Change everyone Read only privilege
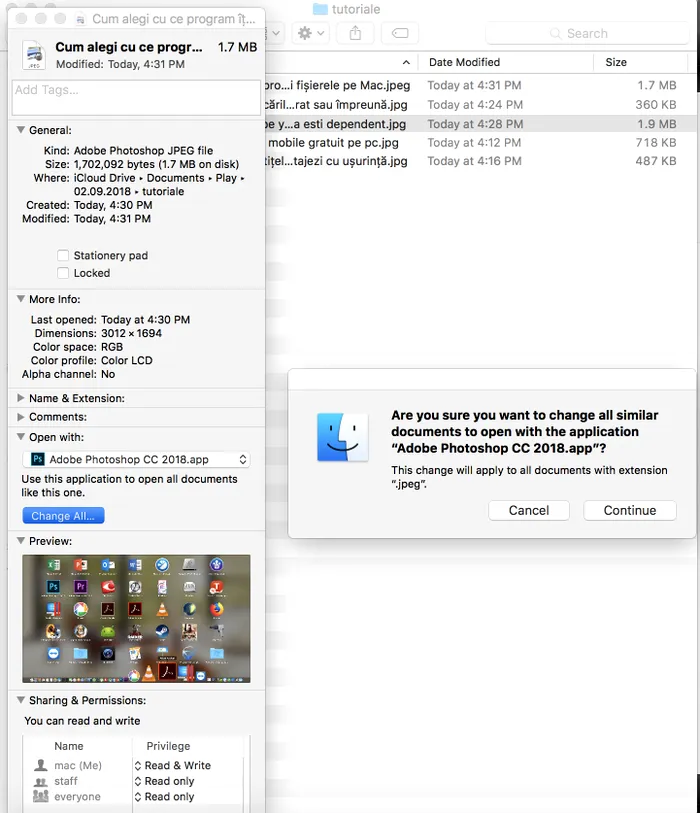This screenshot has width=700, height=813. click(x=164, y=796)
